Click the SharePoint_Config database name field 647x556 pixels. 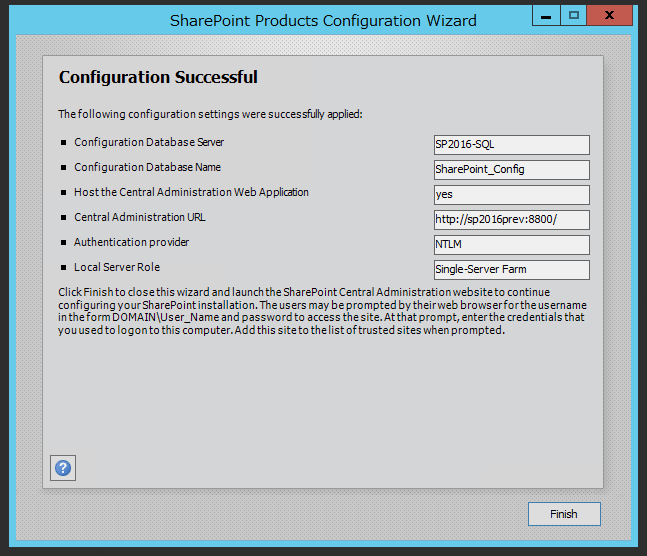512,170
